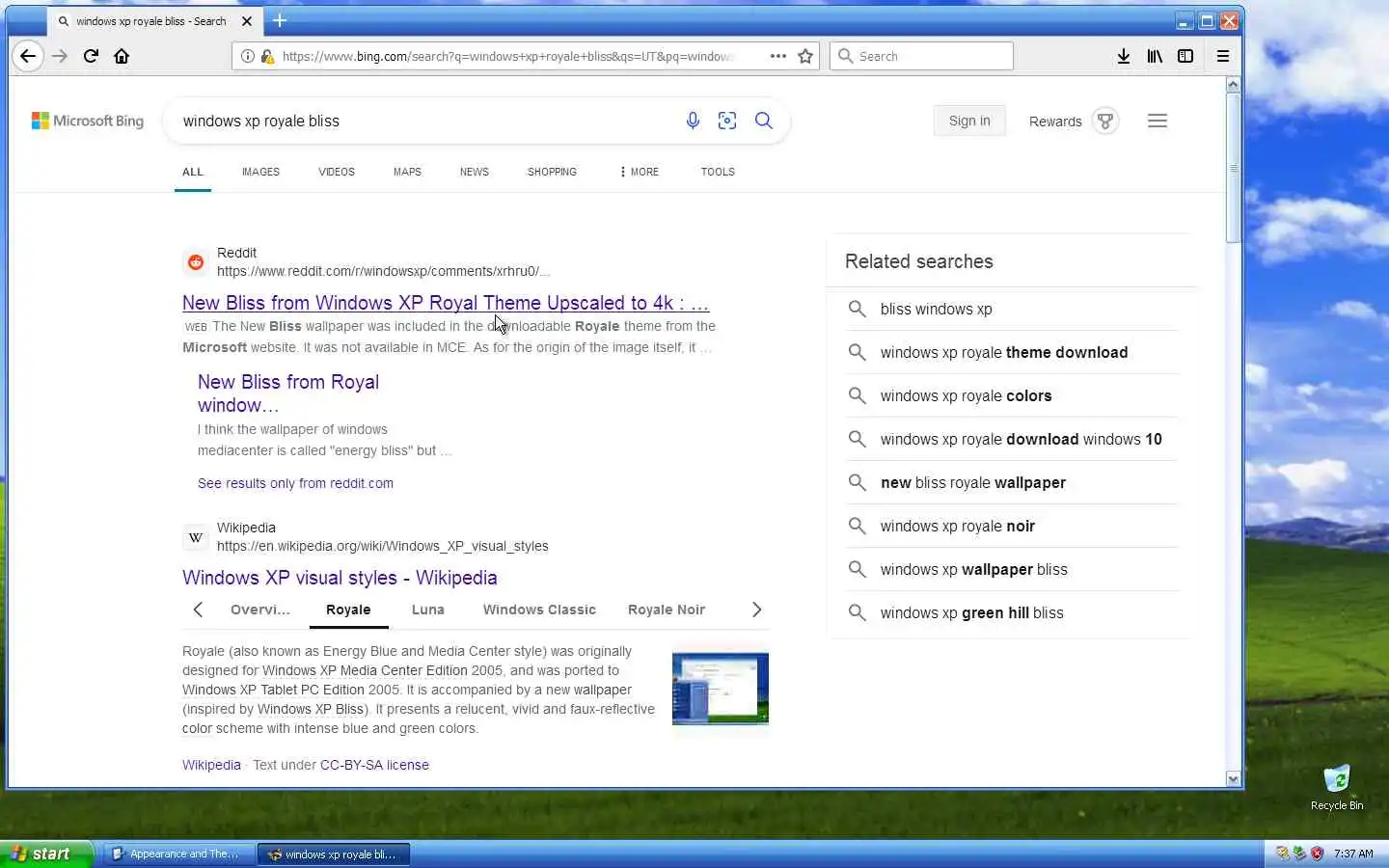This screenshot has width=1389, height=868.
Task: Search related: windows xp green hill bliss
Action: [1012, 612]
